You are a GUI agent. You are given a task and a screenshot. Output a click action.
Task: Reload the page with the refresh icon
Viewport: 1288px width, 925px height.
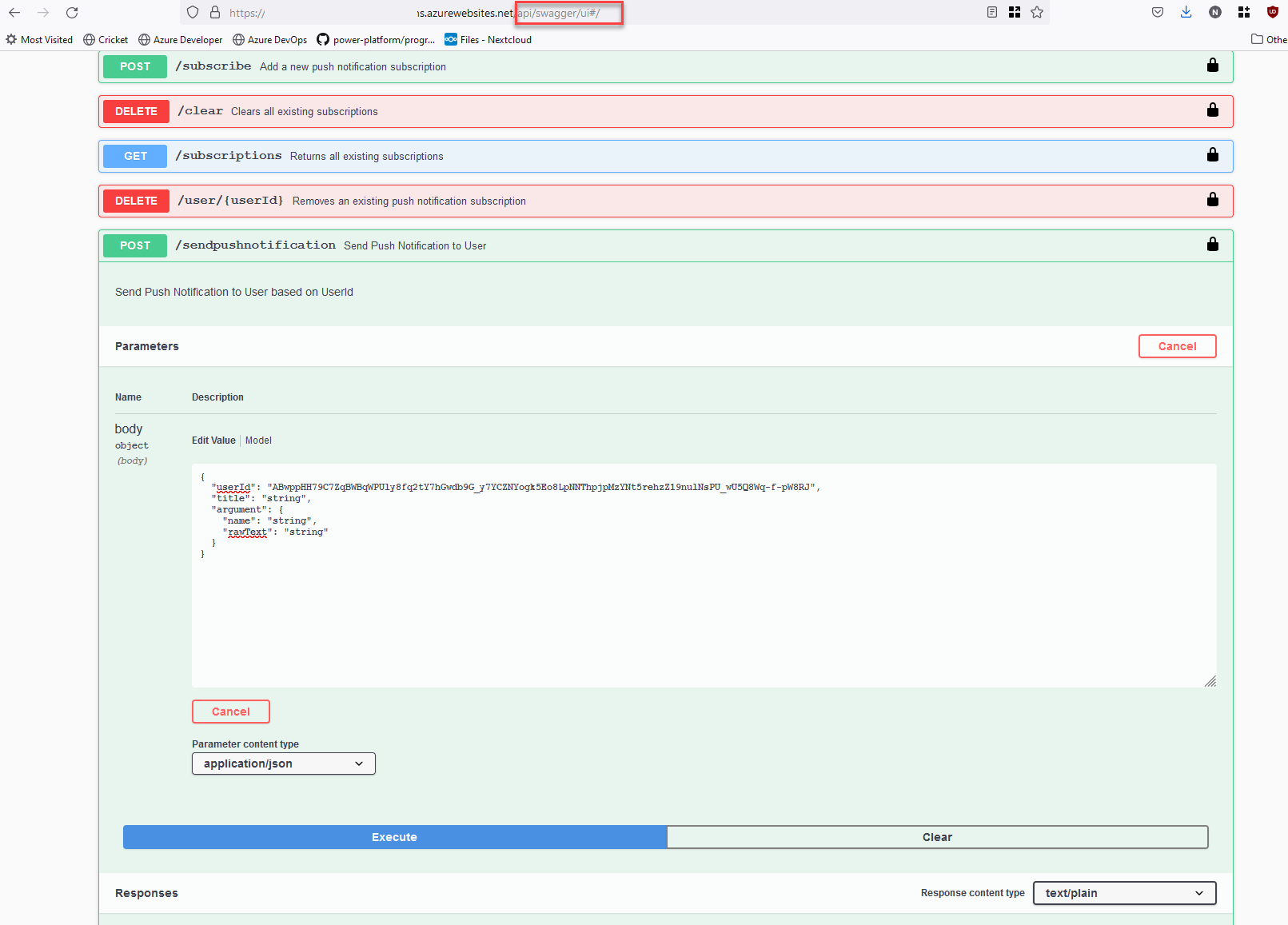72,12
